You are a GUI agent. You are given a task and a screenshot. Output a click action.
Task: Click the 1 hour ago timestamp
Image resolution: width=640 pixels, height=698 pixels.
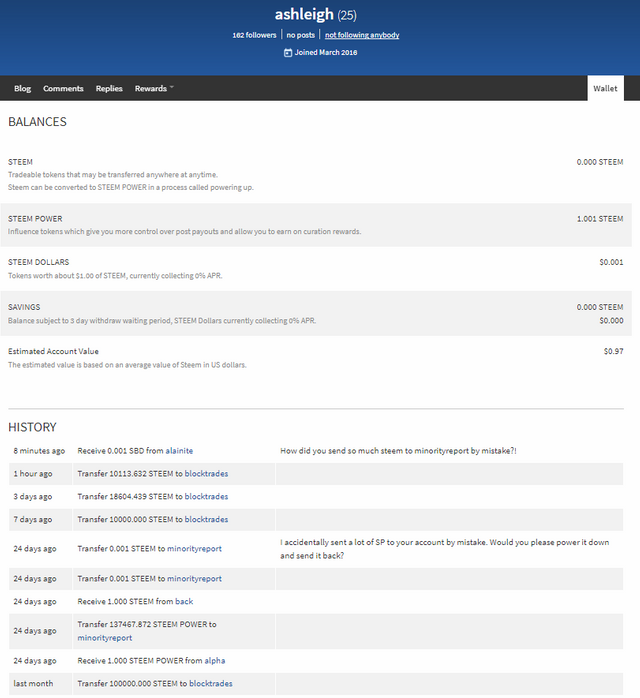click(x=33, y=474)
